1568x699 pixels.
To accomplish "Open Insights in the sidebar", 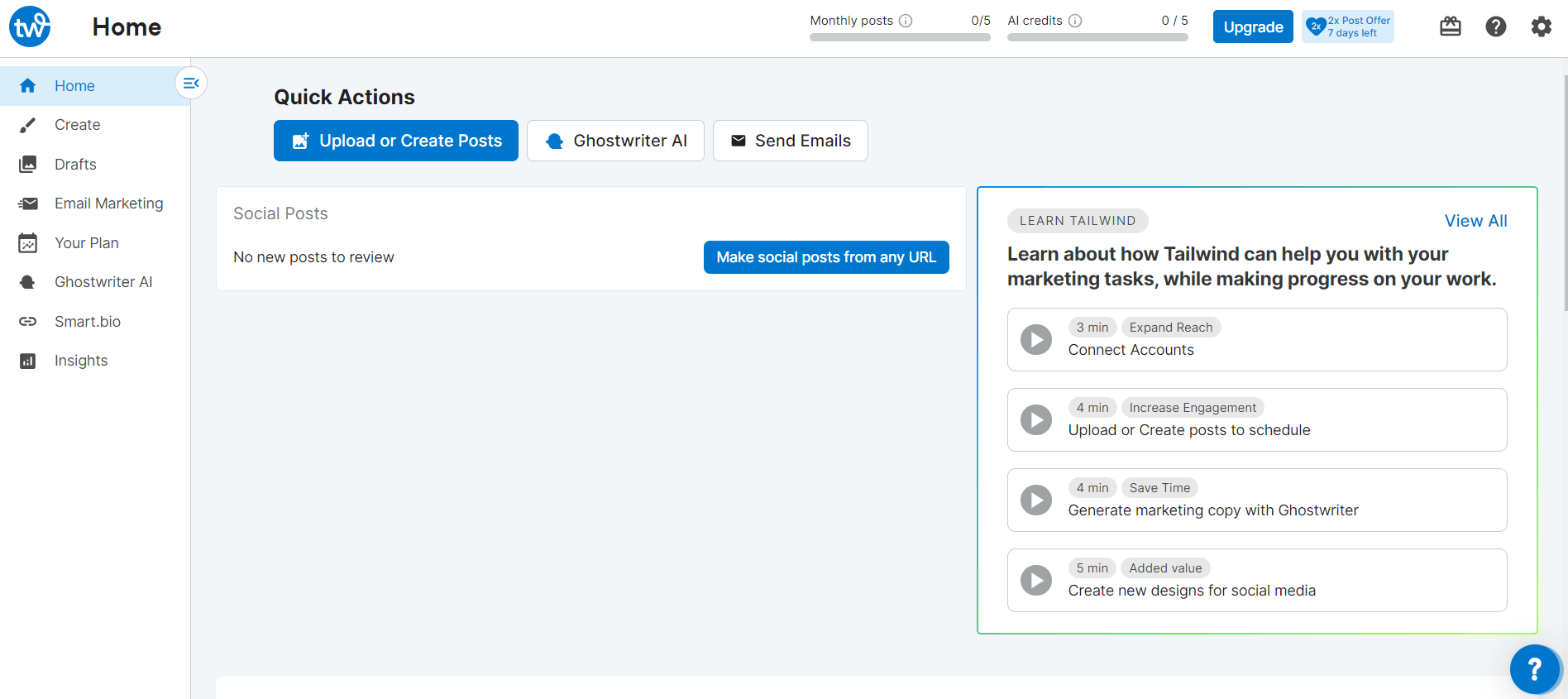I will (x=95, y=361).
